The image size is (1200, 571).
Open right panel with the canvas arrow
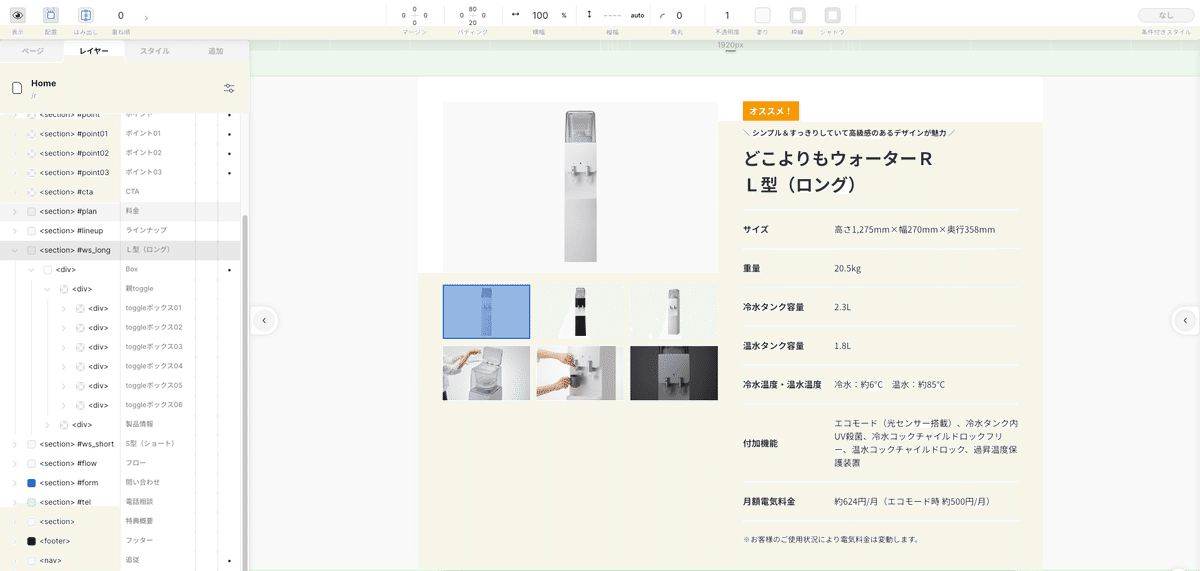pos(1185,320)
